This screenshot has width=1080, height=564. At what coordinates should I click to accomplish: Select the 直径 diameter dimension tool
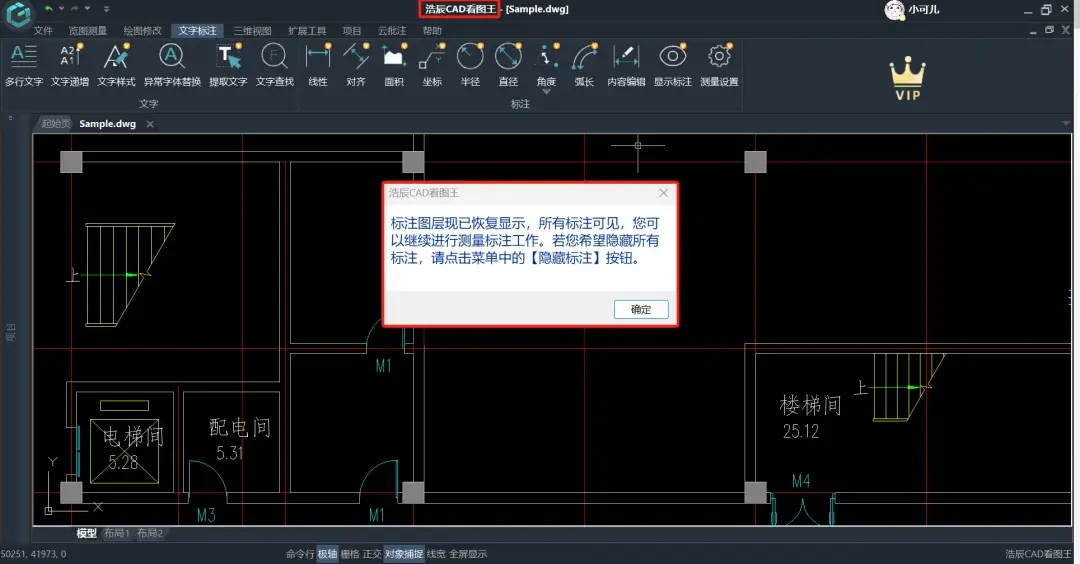click(x=508, y=65)
